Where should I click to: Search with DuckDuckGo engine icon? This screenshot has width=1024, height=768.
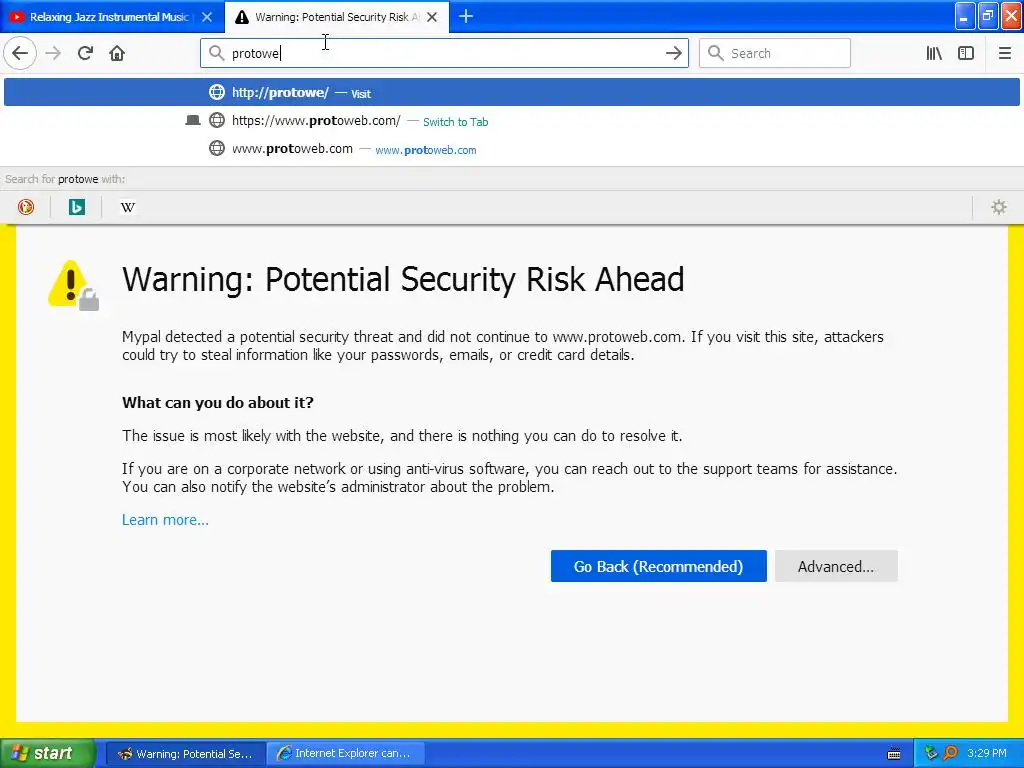[25, 207]
